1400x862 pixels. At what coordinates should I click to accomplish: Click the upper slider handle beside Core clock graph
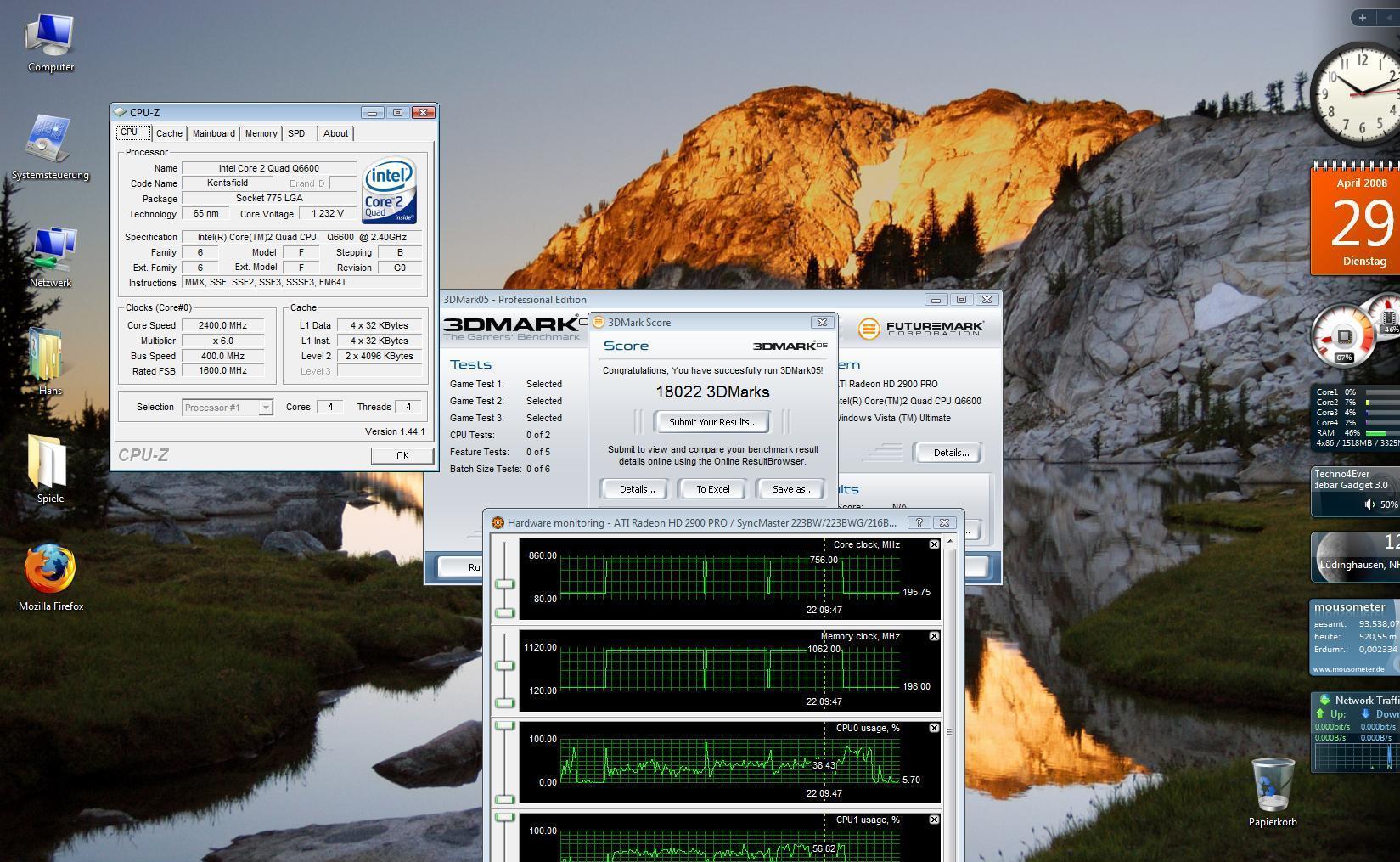click(x=505, y=584)
